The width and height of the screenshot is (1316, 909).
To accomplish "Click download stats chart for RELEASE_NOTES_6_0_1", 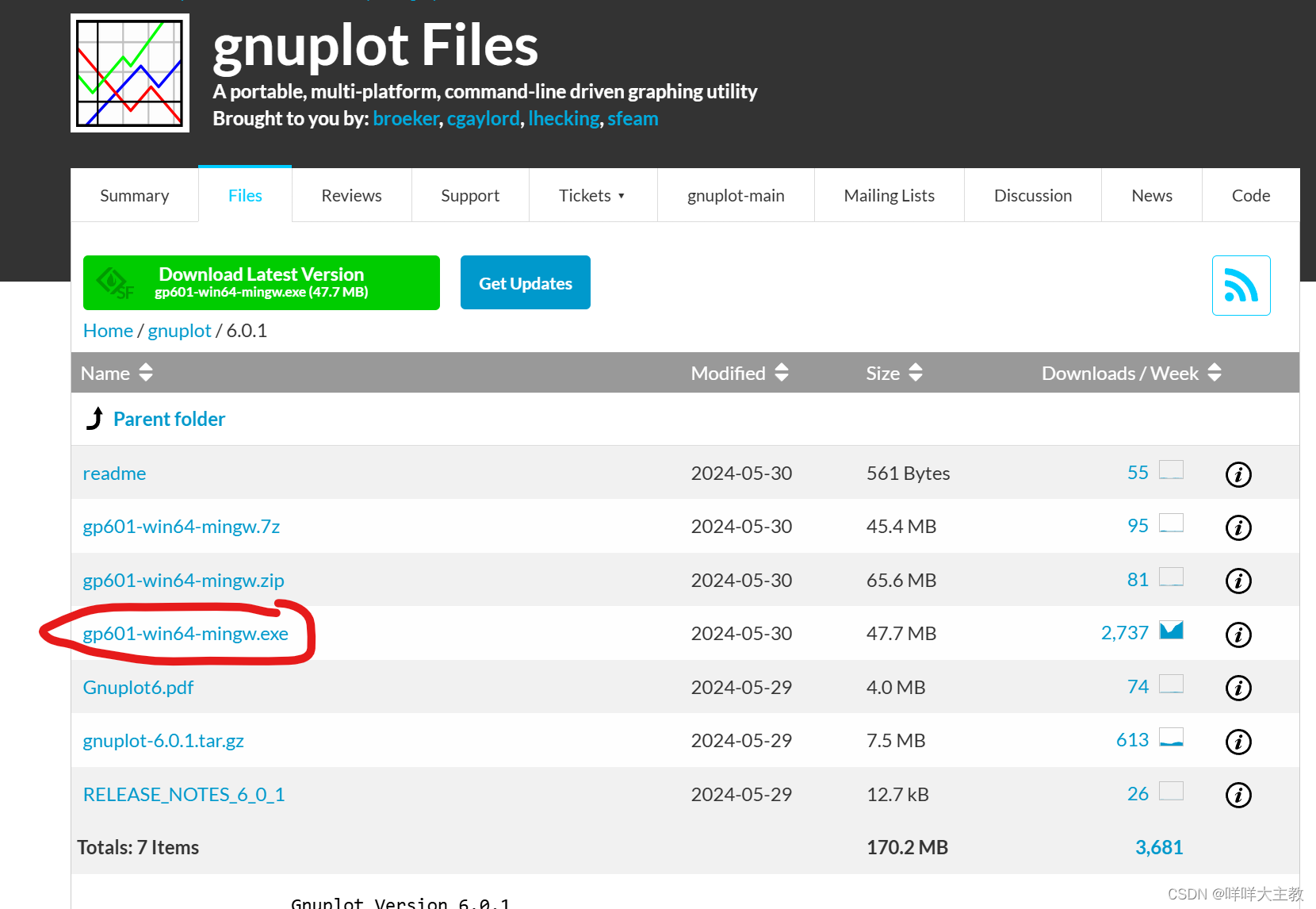I will coord(1171,792).
